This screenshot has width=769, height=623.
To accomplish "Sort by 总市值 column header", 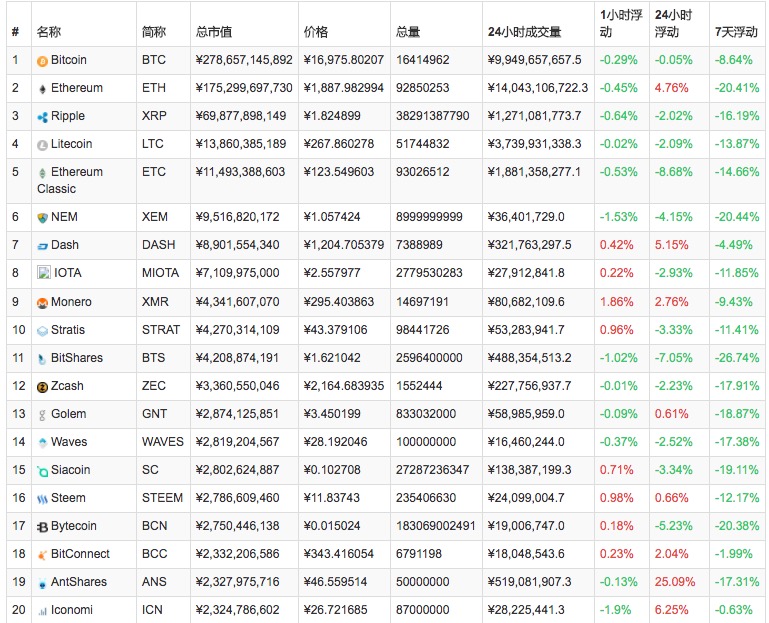I will pos(215,32).
